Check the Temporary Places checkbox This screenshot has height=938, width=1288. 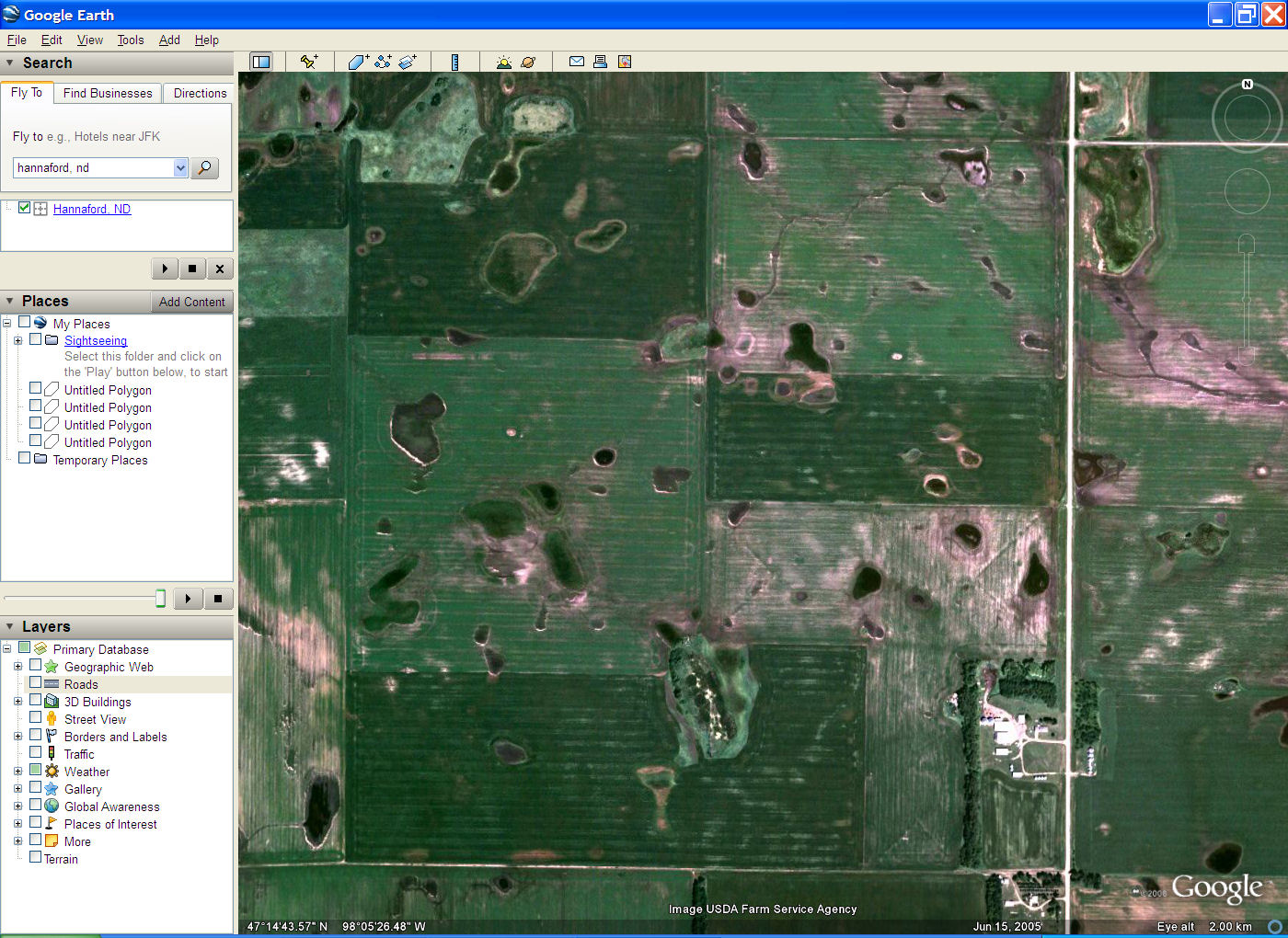tap(25, 458)
